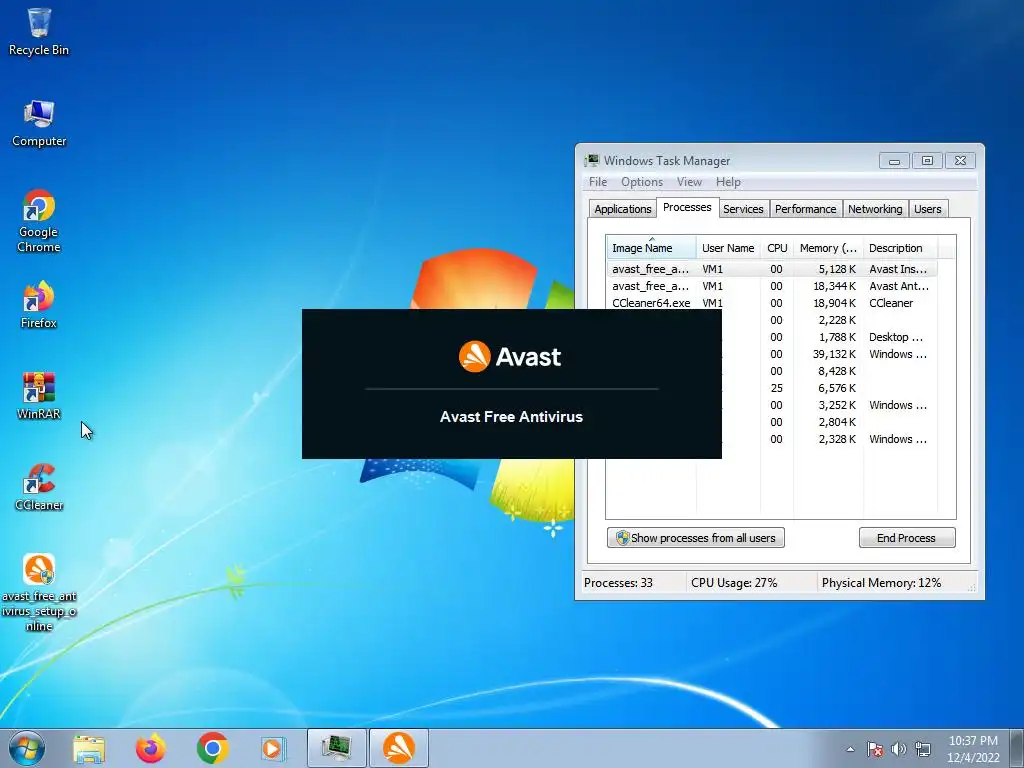Click Show processes from all users
The height and width of the screenshot is (768, 1024).
click(x=696, y=538)
